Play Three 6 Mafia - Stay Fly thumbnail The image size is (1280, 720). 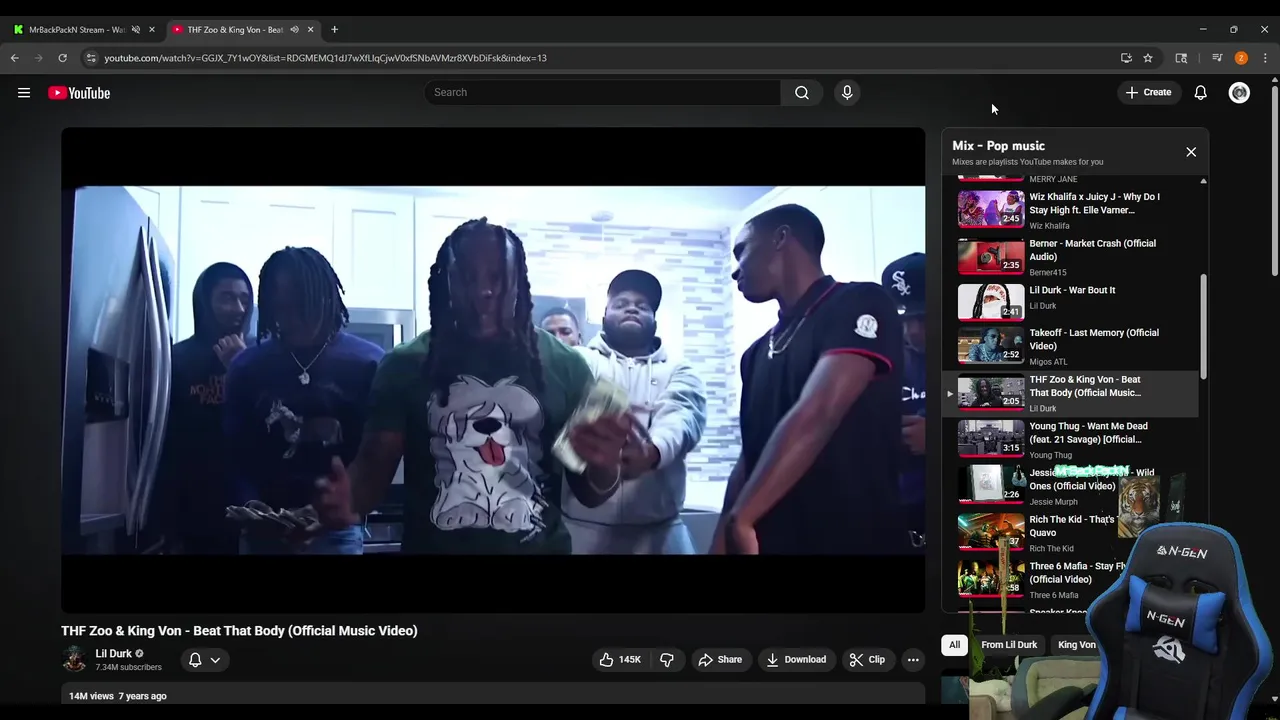[x=991, y=578]
